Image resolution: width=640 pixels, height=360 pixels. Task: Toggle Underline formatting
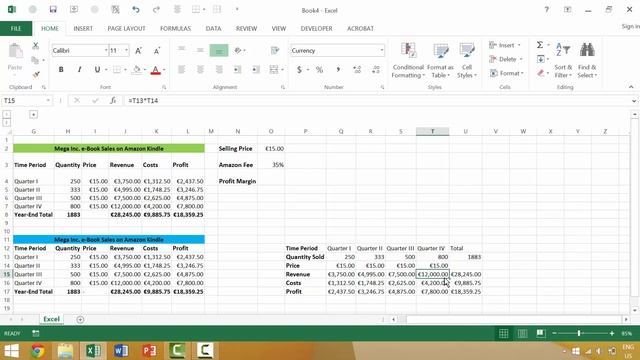tap(97, 70)
